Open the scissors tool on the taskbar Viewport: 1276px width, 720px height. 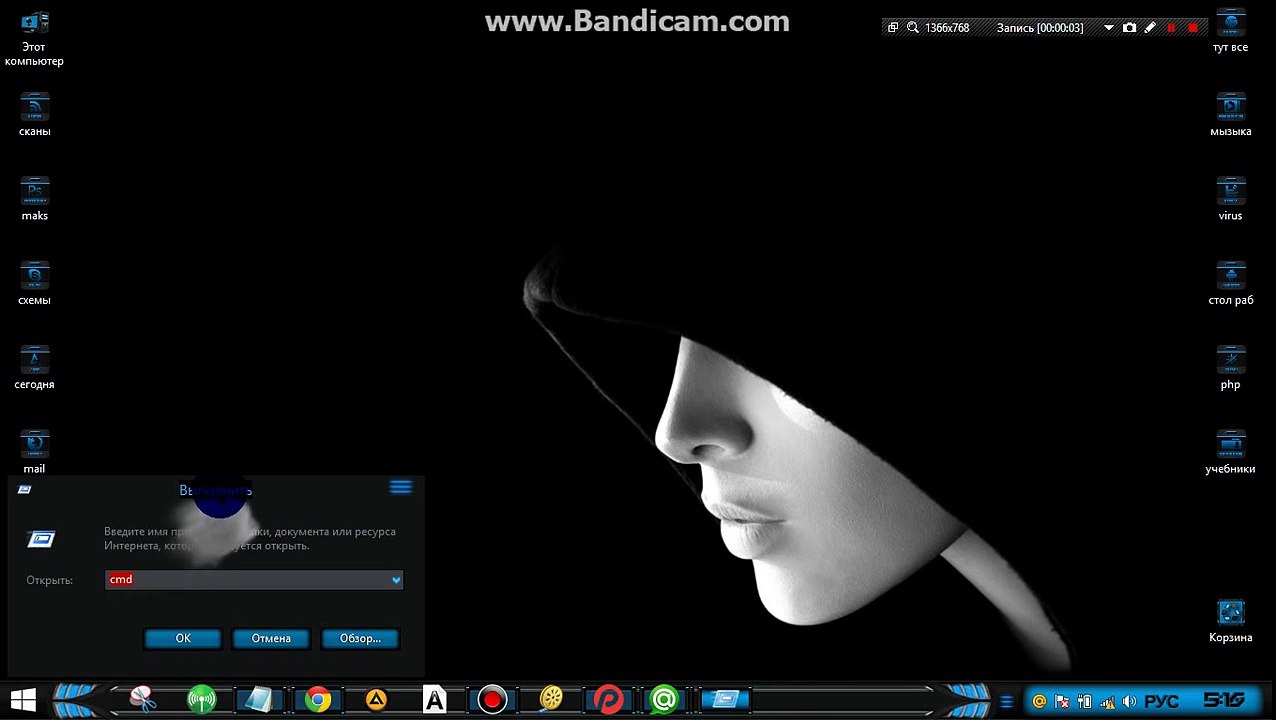[143, 700]
